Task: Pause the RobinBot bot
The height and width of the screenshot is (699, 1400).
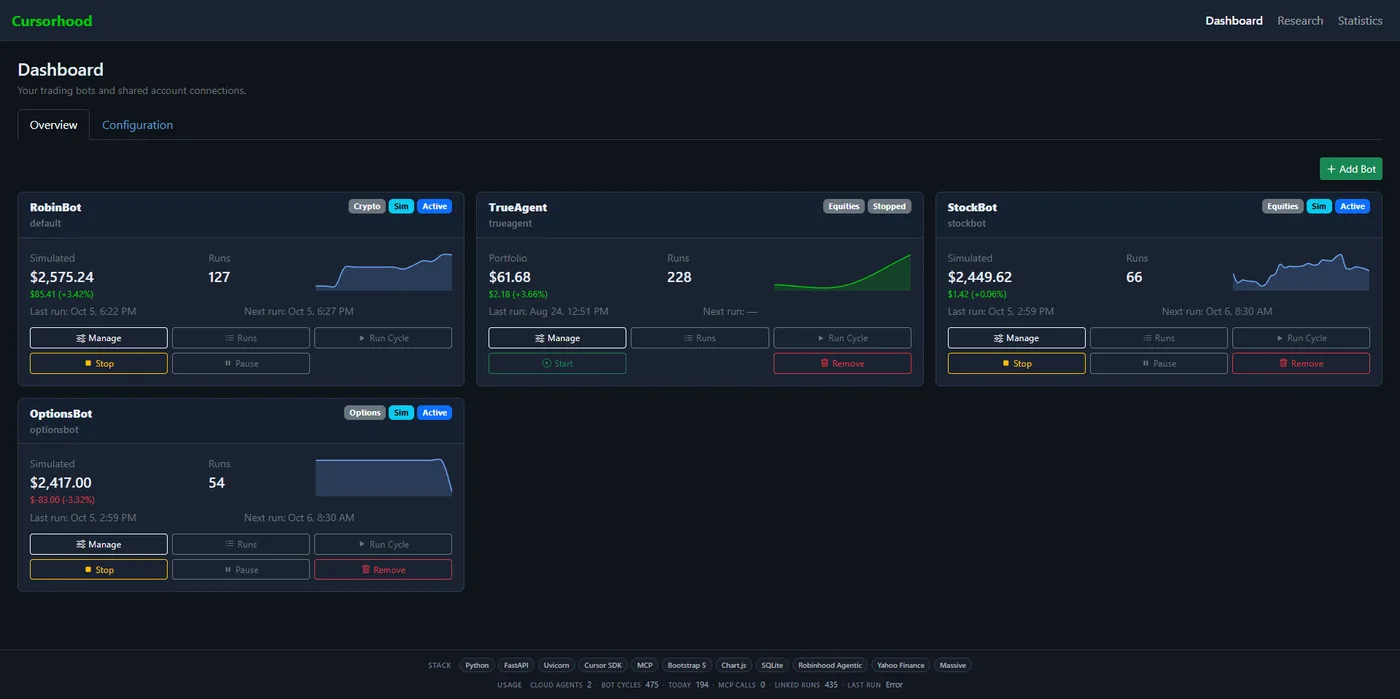Action: pyautogui.click(x=241, y=364)
